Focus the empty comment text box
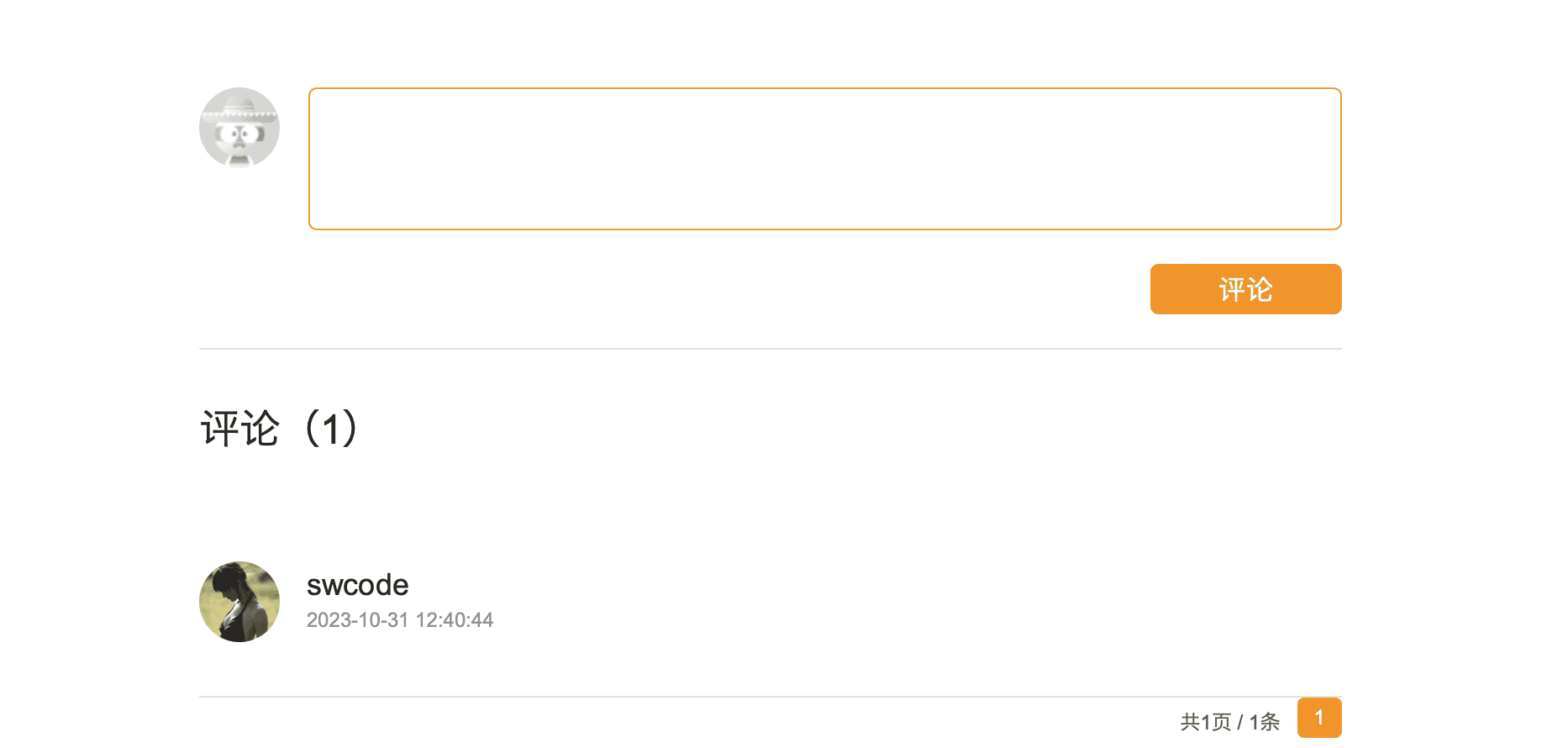 point(824,159)
